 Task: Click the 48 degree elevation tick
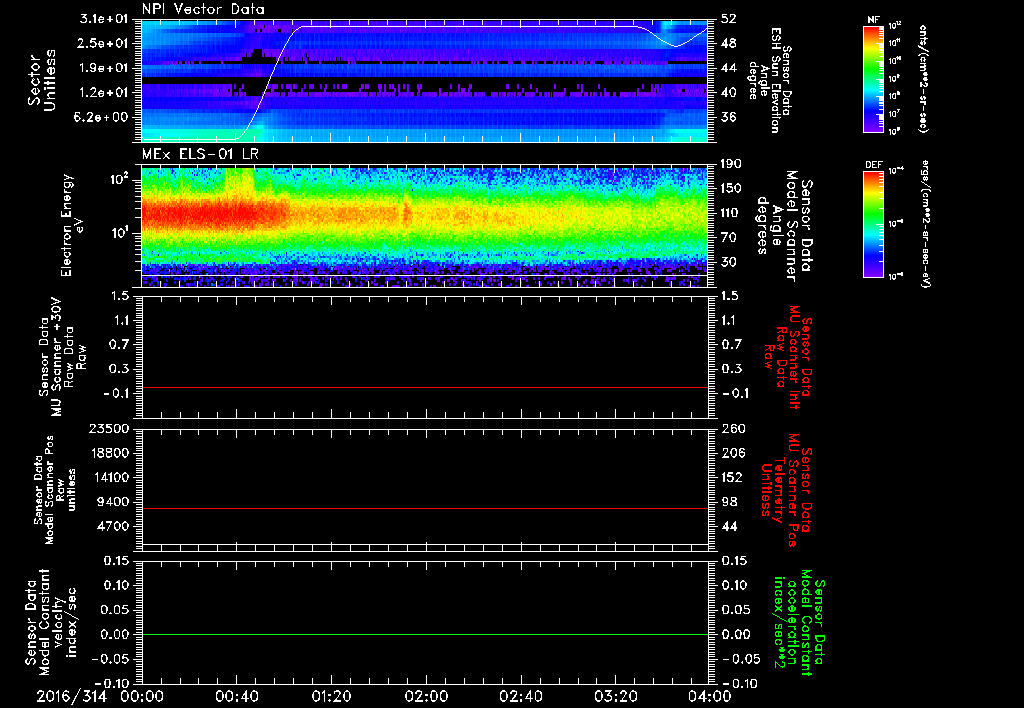(729, 43)
